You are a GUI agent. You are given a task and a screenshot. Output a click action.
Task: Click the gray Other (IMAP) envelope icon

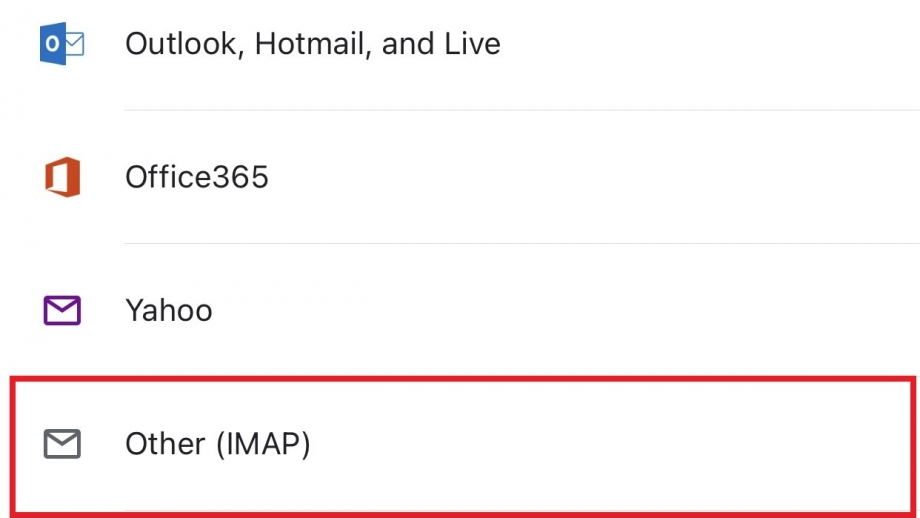pos(62,443)
